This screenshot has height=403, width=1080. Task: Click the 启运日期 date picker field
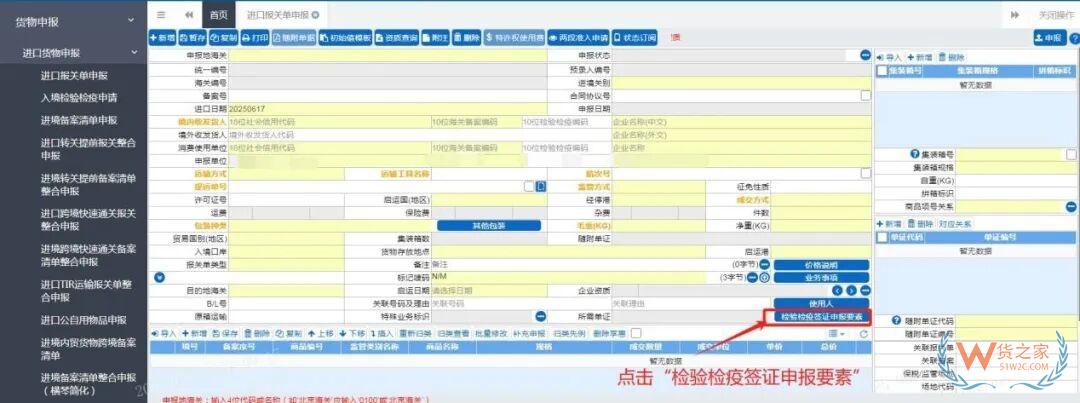(x=489, y=291)
